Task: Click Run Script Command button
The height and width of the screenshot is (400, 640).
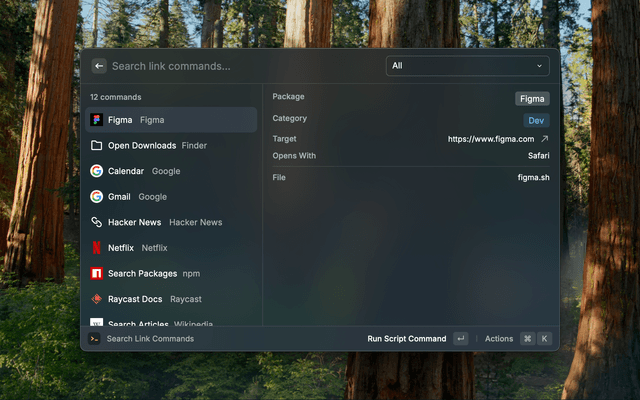Action: point(407,339)
